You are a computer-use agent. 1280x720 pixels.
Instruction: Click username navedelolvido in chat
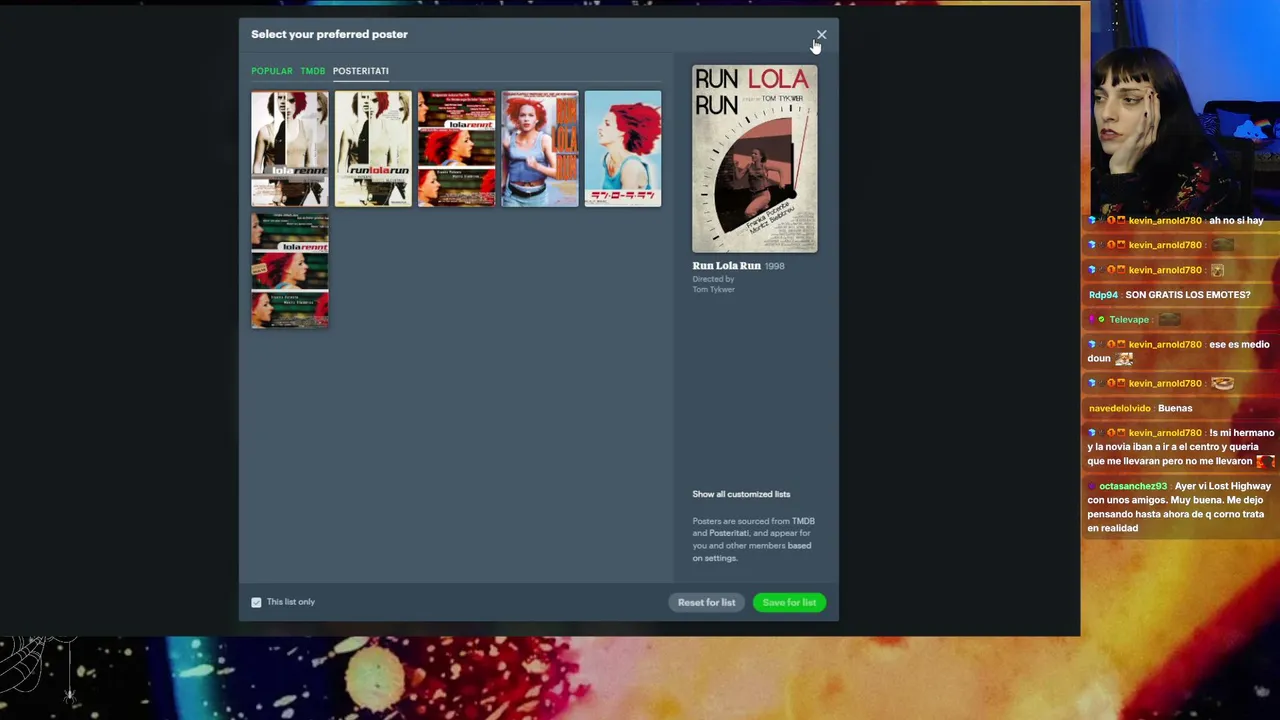[x=1119, y=408]
